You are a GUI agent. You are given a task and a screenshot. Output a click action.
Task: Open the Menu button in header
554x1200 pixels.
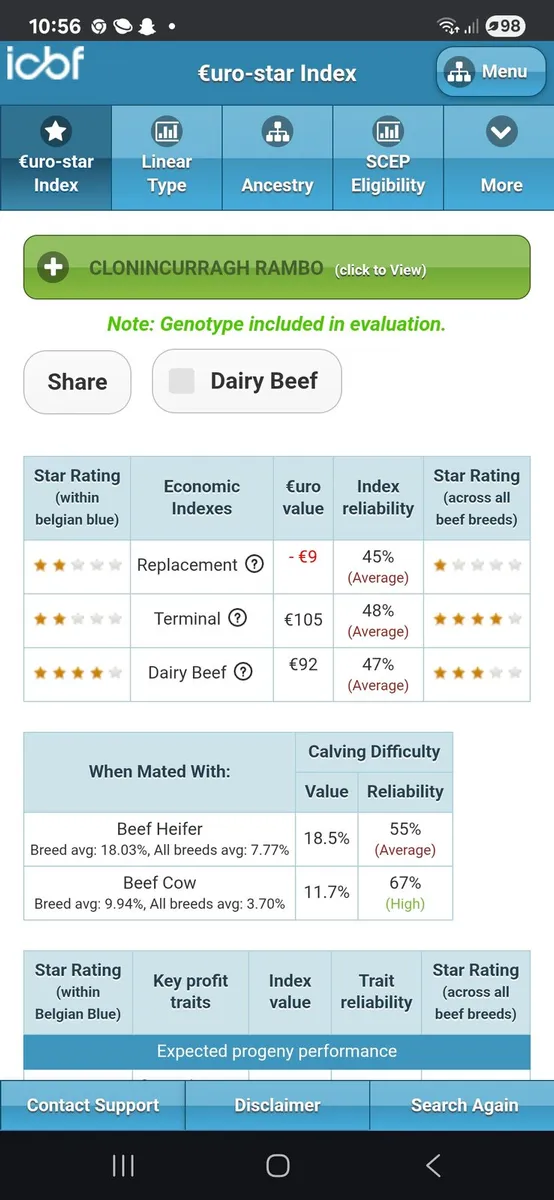pyautogui.click(x=489, y=71)
